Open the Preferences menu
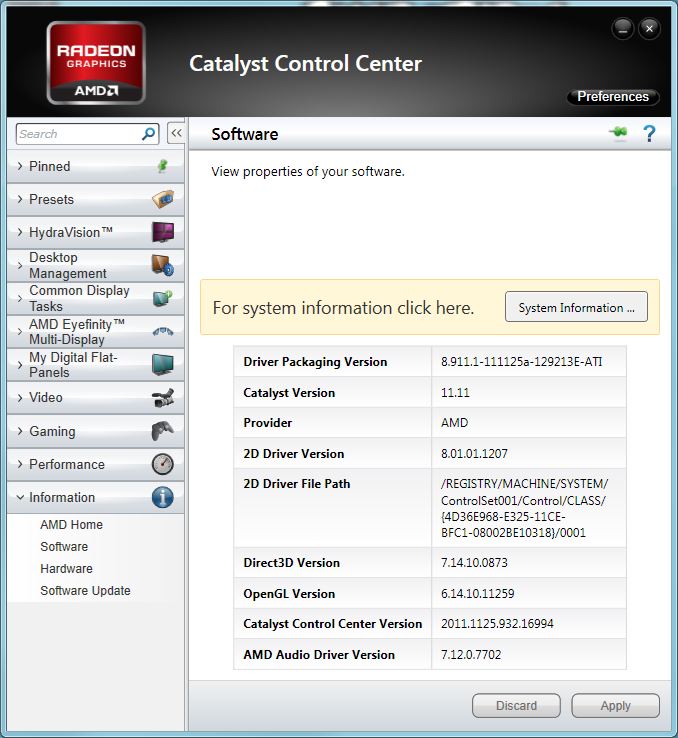 [x=613, y=96]
